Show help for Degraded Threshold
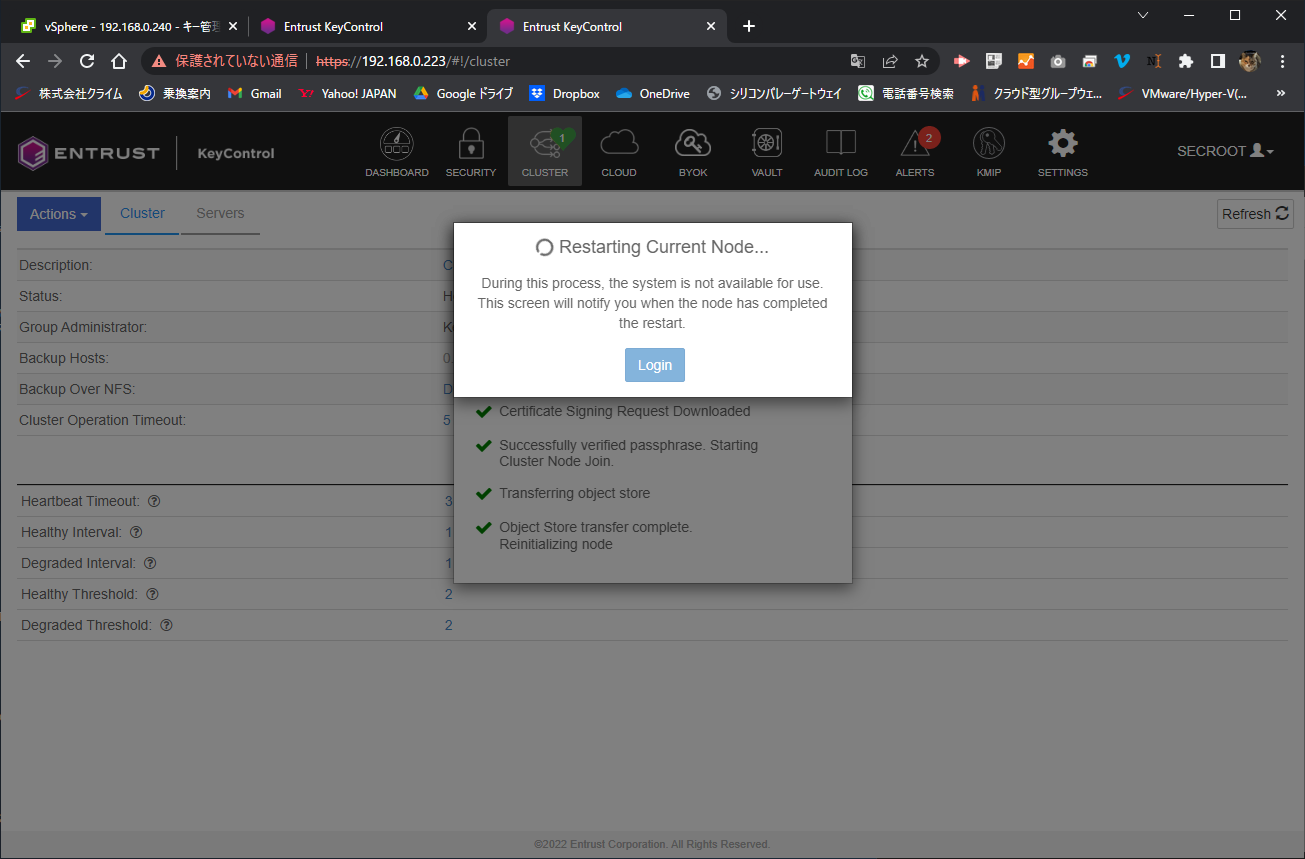The image size is (1305, 859). click(166, 625)
